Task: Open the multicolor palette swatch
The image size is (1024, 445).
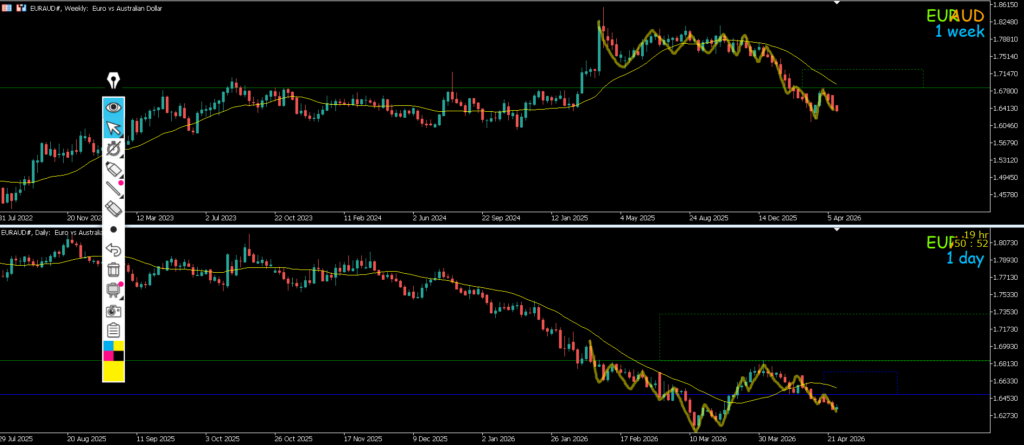Action: (113, 351)
